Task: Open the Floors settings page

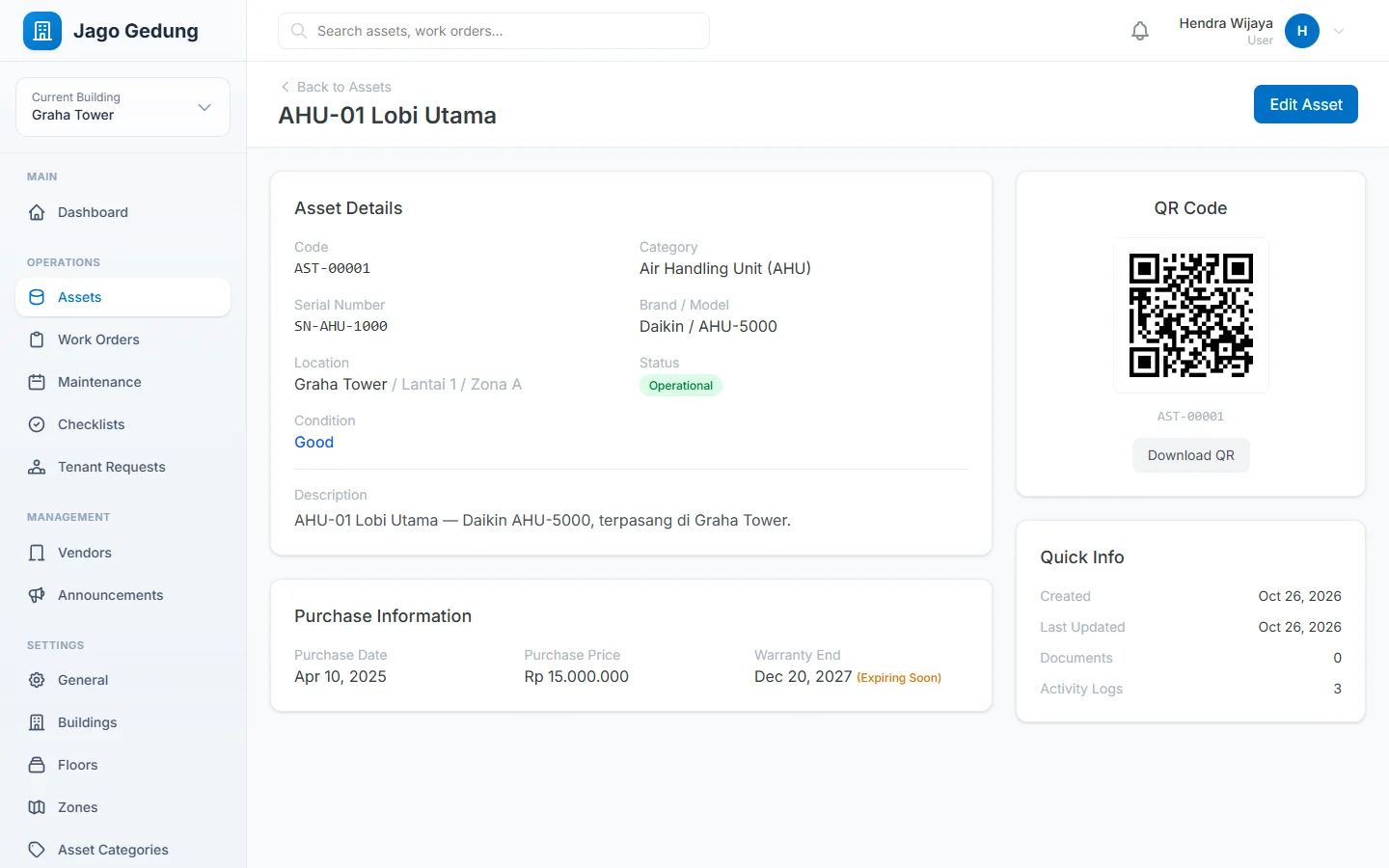Action: (123, 765)
